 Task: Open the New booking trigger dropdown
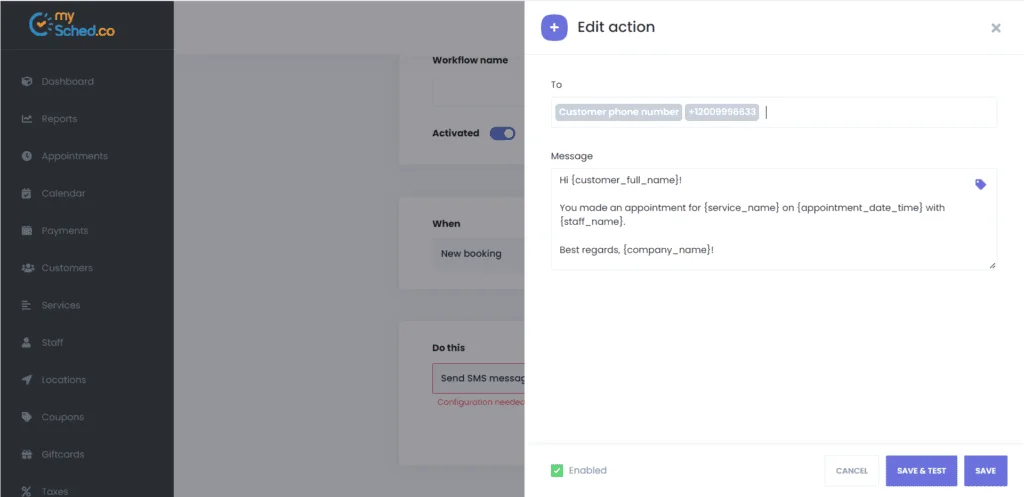pyautogui.click(x=479, y=253)
